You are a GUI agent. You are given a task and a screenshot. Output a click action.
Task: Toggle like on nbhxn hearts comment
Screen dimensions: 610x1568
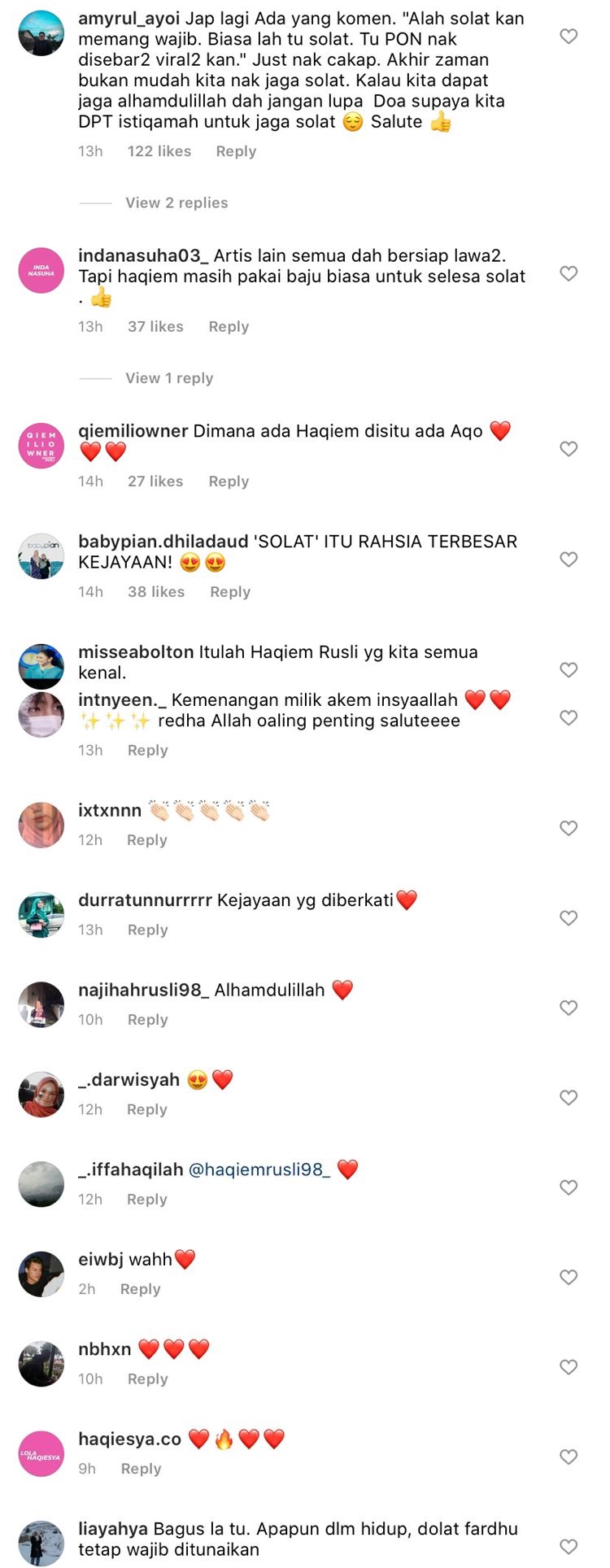point(569,1368)
